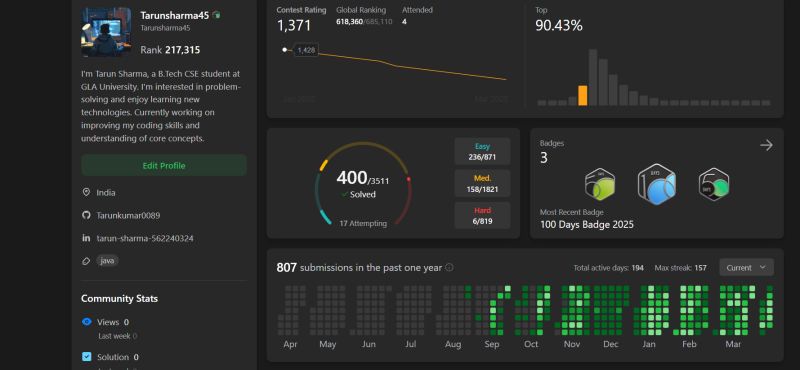800x370 pixels.
Task: Click the blue check icon beside Solution
Action: [87, 356]
